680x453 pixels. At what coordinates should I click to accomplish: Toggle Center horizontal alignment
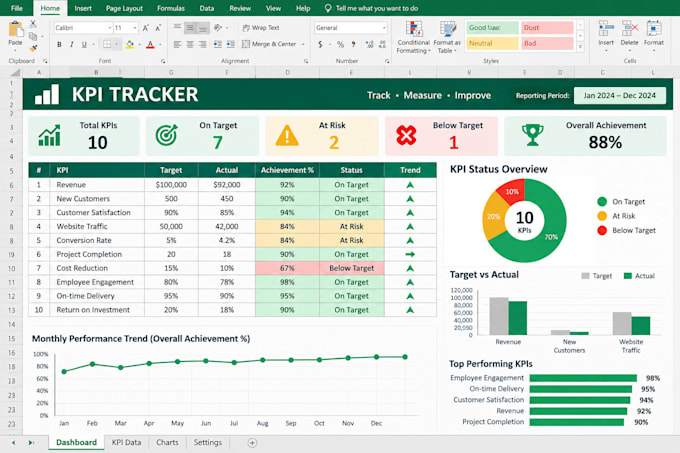point(190,44)
